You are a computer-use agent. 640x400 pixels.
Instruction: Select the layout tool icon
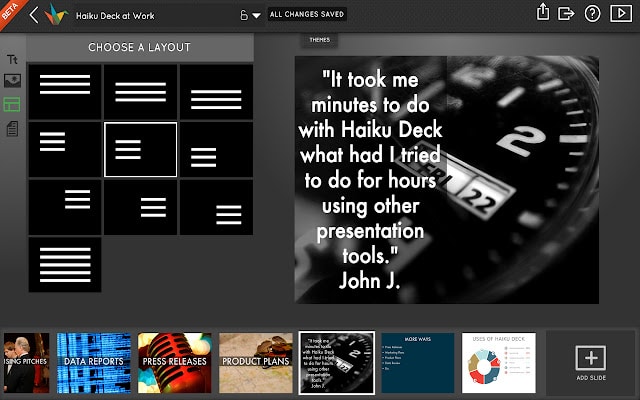(x=12, y=104)
